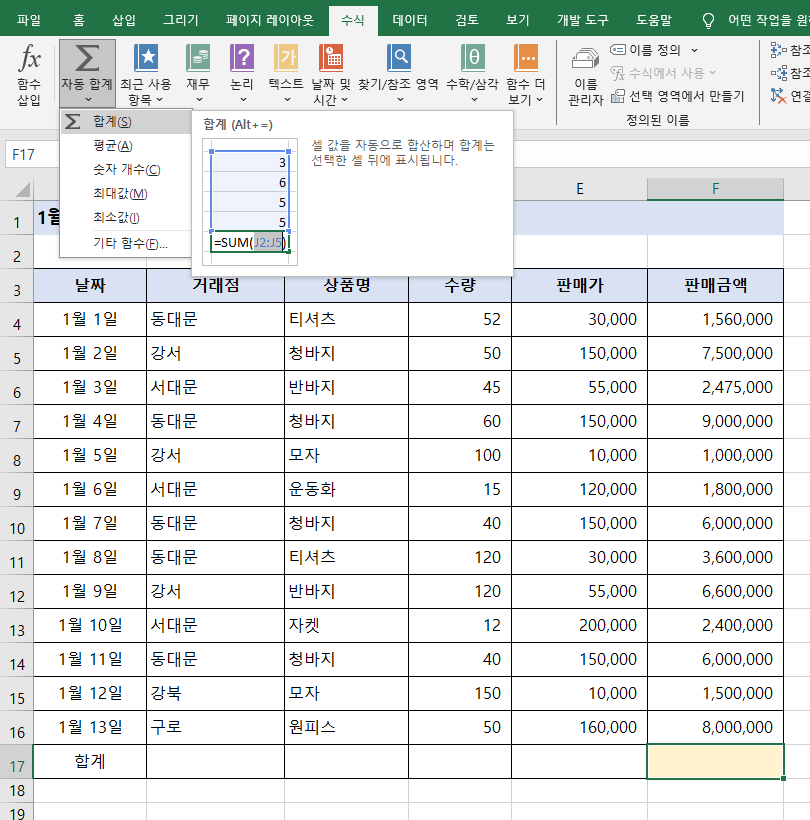Switch to the 도움말 tab
This screenshot has height=820, width=810.
coord(654,20)
